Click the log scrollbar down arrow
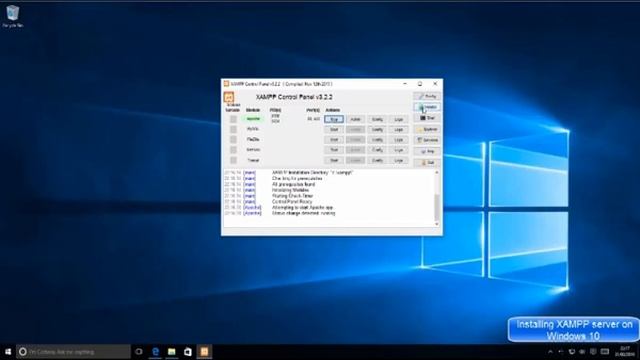This screenshot has height=360, width=640. 437,224
